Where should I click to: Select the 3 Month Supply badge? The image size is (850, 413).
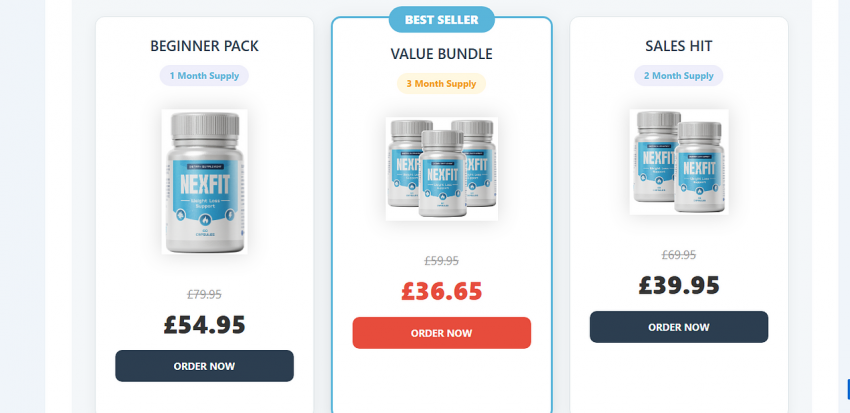[x=442, y=83]
